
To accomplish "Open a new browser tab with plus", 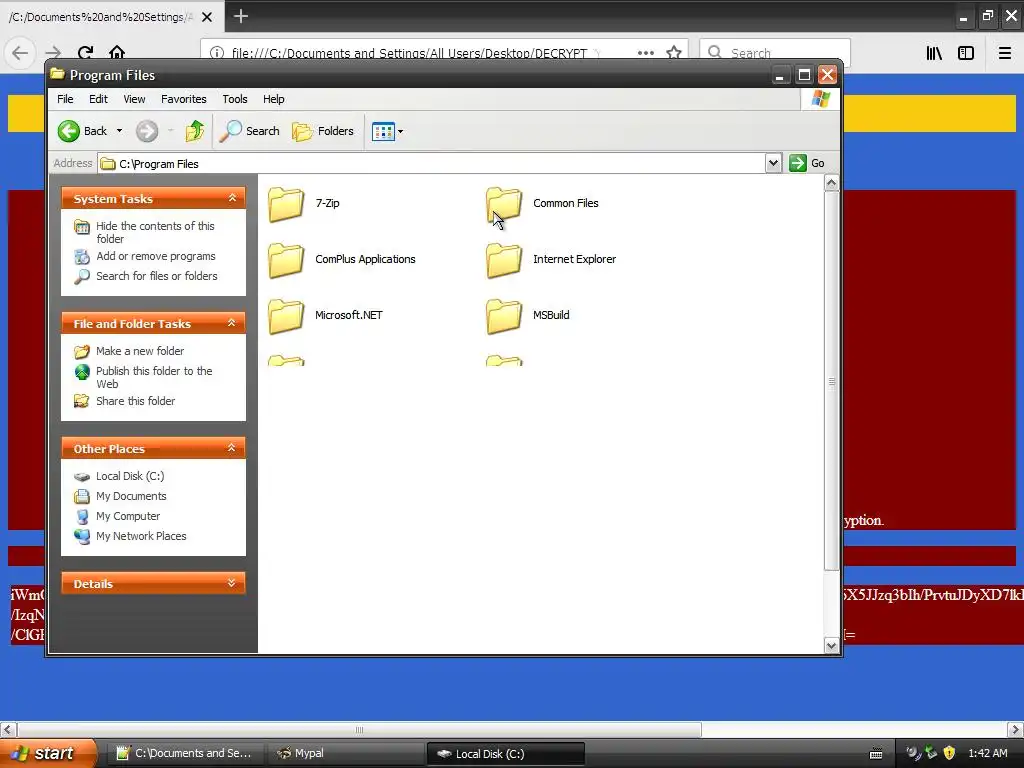I will [240, 16].
